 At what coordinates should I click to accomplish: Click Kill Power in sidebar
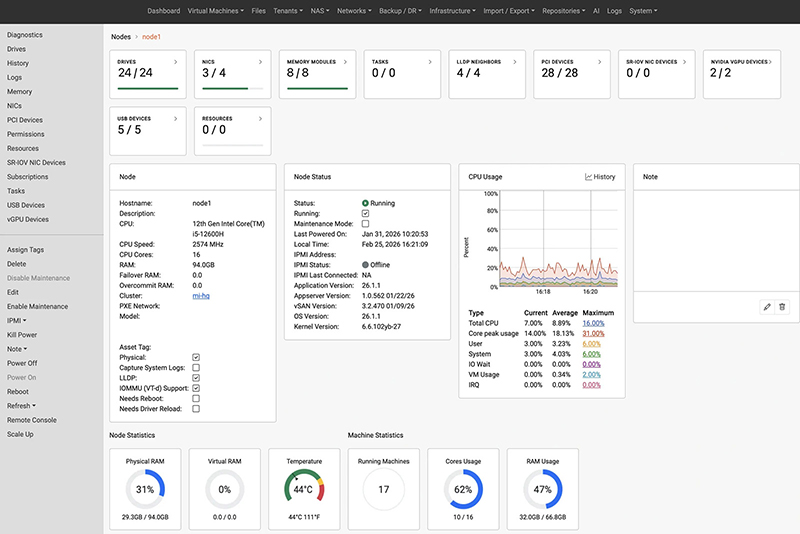22,335
